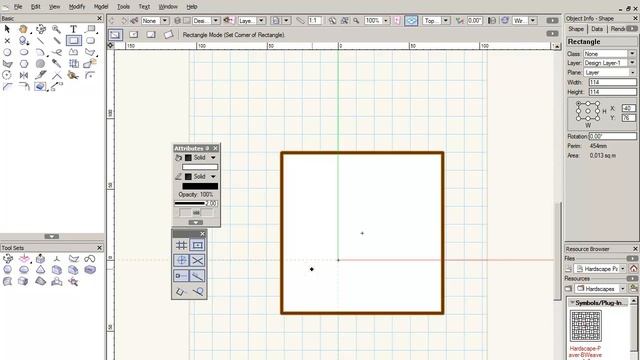This screenshot has height=360, width=640.
Task: Select the Pan hand tool
Action: pyautogui.click(x=23, y=29)
